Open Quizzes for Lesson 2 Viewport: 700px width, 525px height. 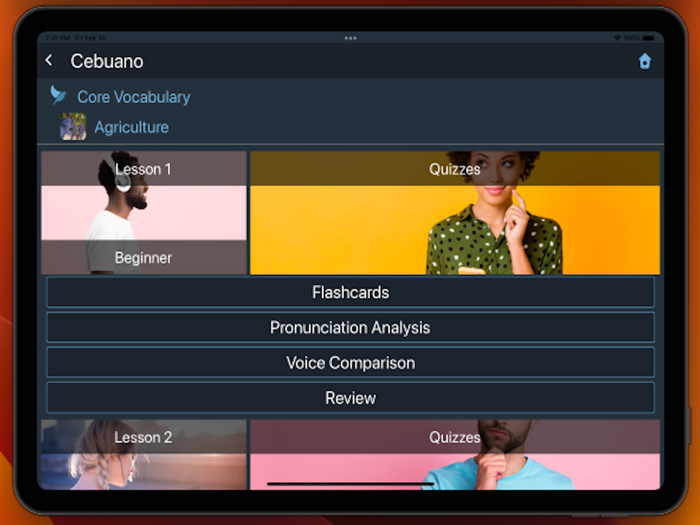pyautogui.click(x=455, y=454)
